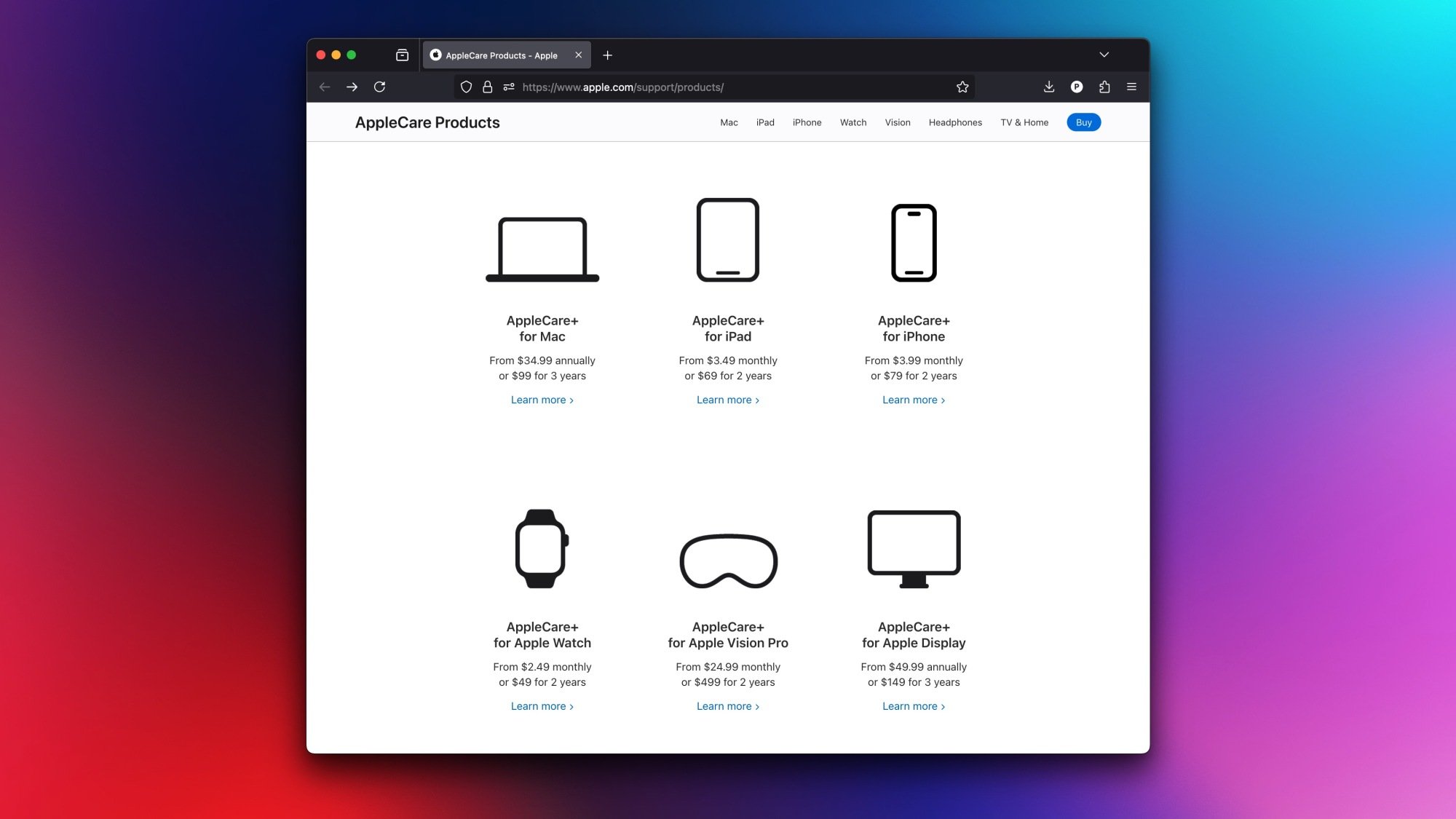
Task: Click the 'or $99 for 3 years' text
Action: (x=542, y=376)
